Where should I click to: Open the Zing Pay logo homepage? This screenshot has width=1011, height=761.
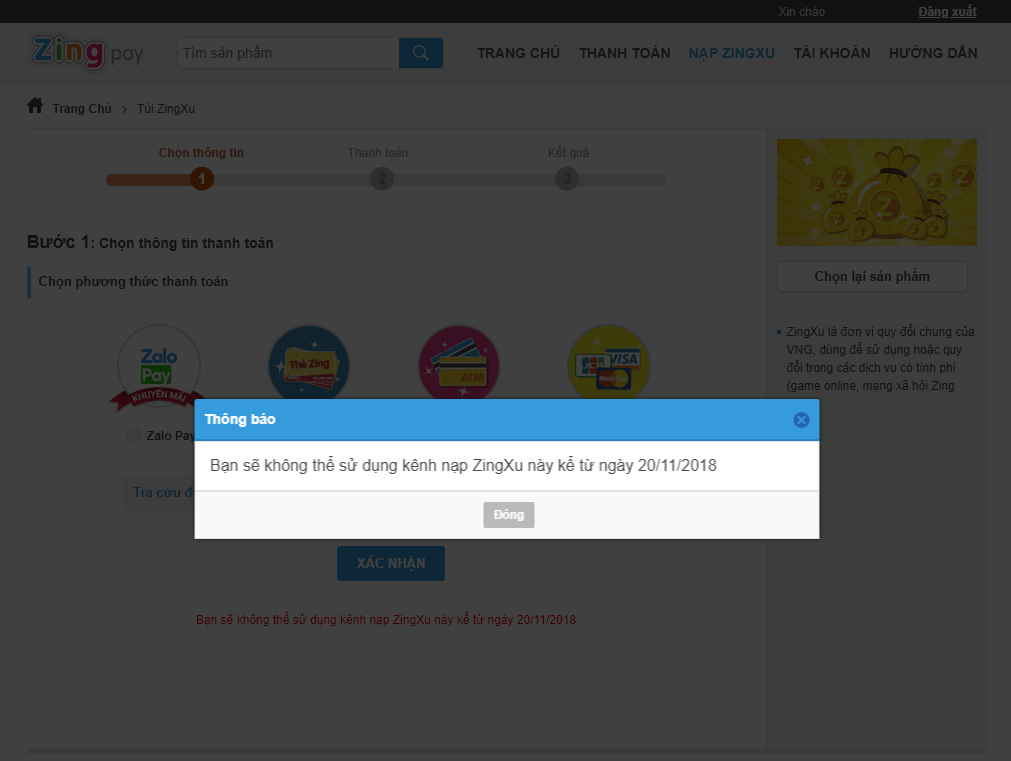click(x=86, y=52)
